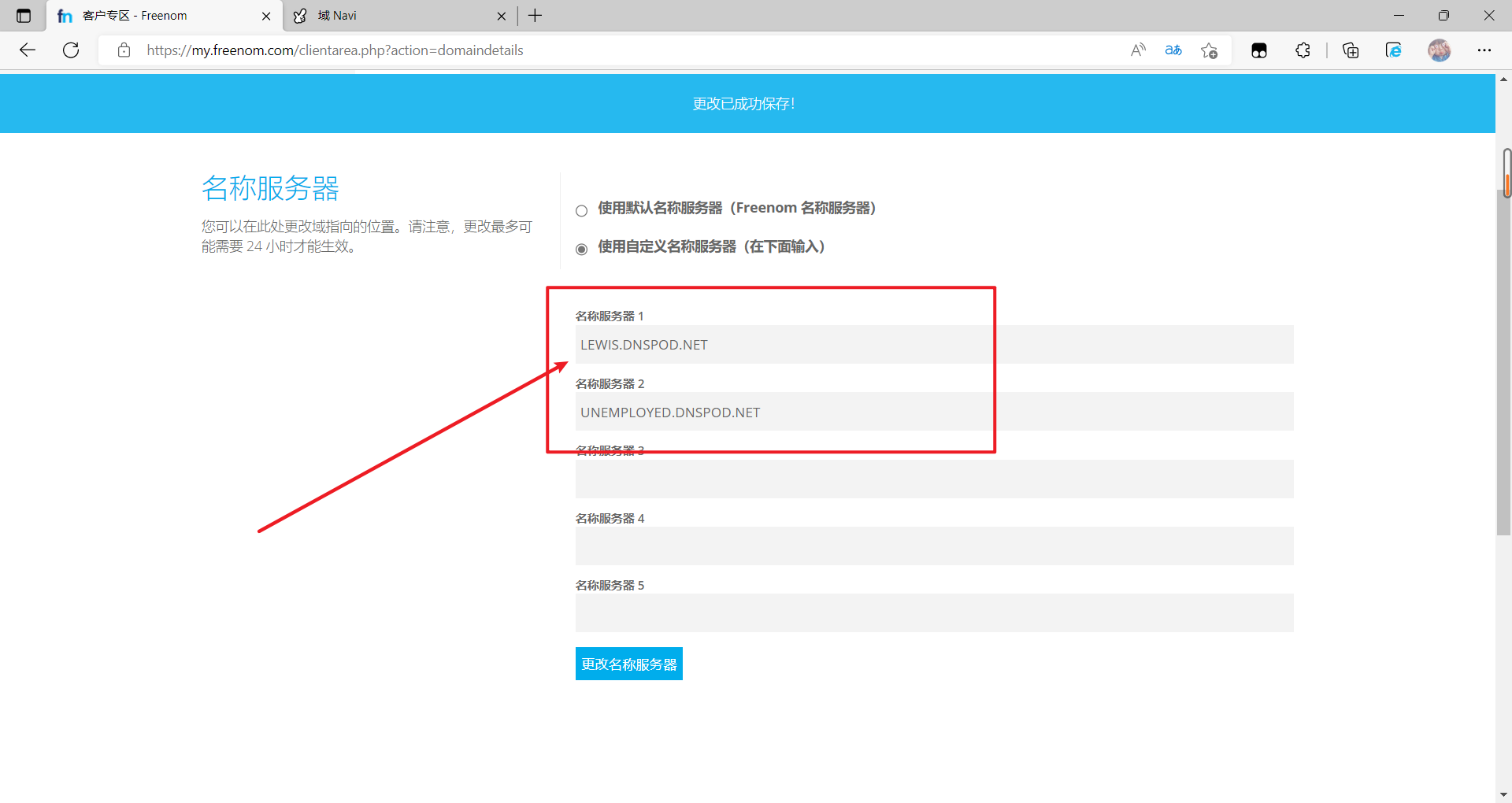
Task: Open a new tab with plus button
Action: pyautogui.click(x=535, y=16)
